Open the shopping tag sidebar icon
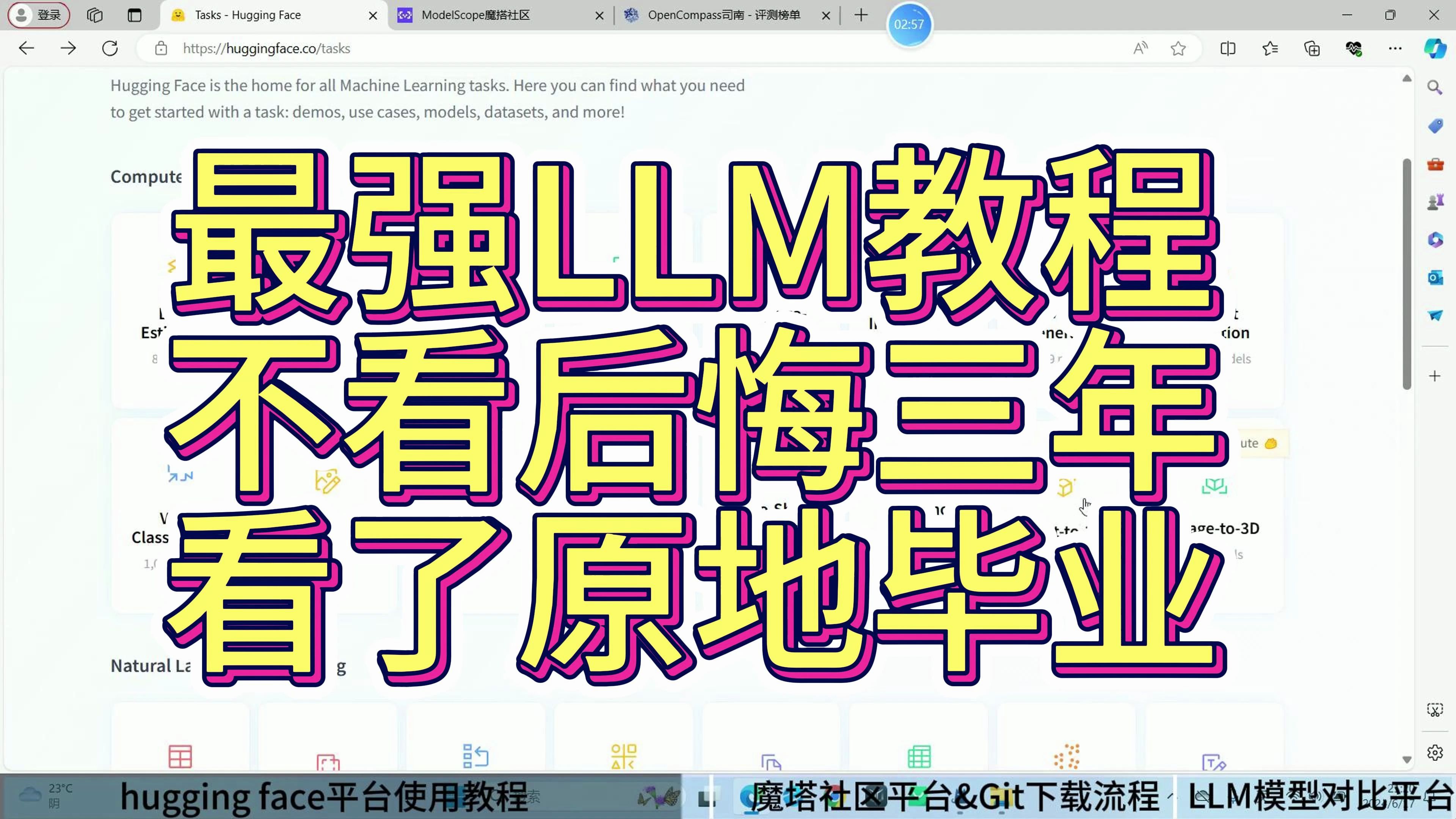Image resolution: width=1456 pixels, height=819 pixels. click(1434, 126)
